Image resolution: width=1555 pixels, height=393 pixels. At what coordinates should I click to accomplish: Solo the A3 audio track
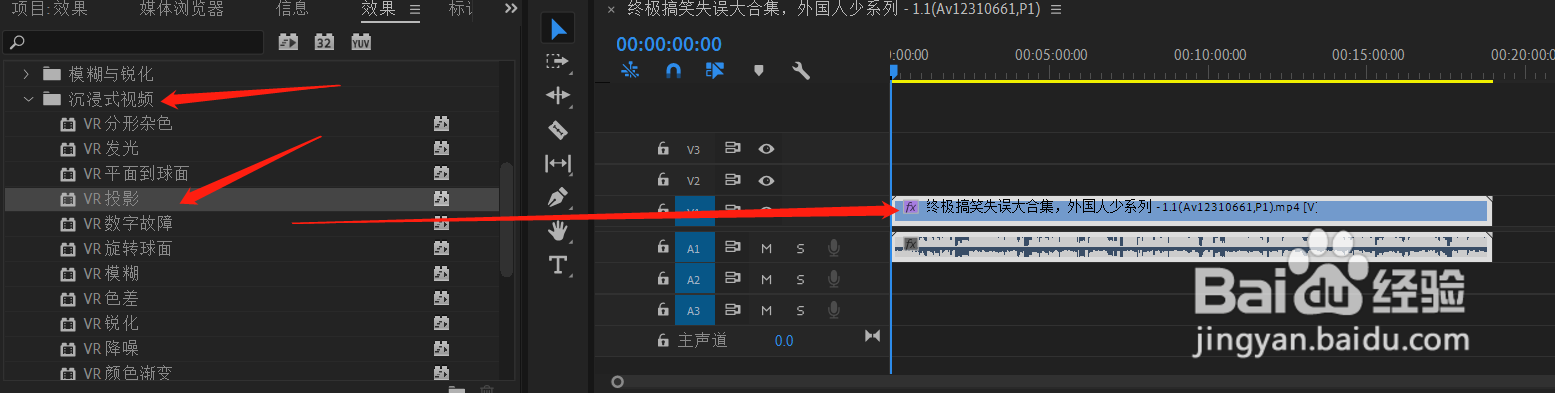pyautogui.click(x=800, y=311)
